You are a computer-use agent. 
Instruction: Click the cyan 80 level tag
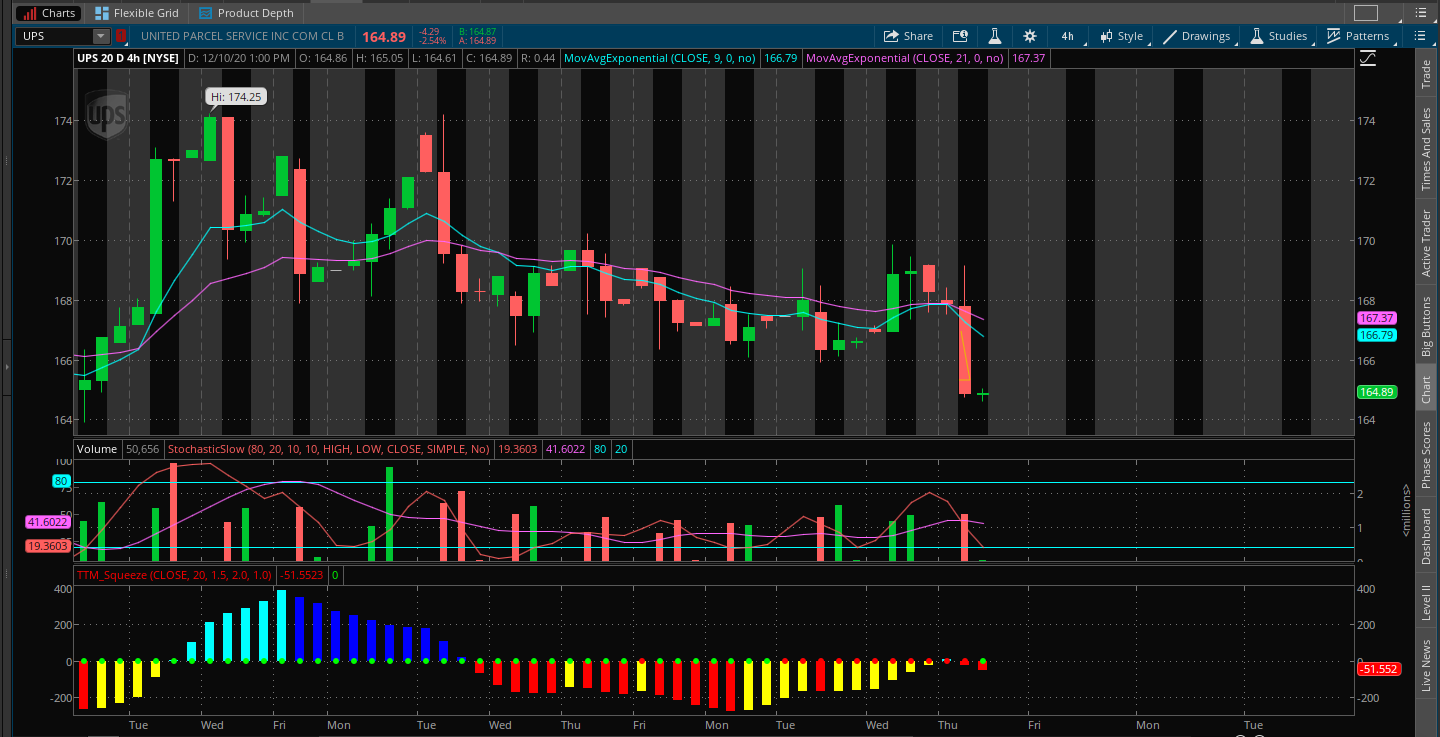[61, 481]
